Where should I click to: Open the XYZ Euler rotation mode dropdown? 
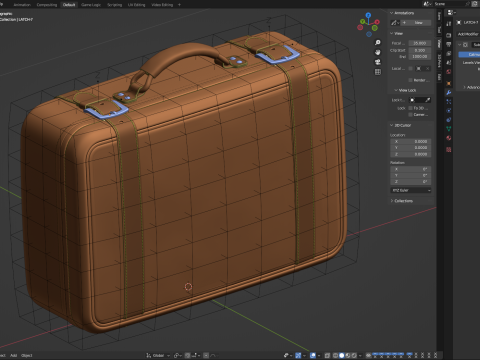coord(411,190)
